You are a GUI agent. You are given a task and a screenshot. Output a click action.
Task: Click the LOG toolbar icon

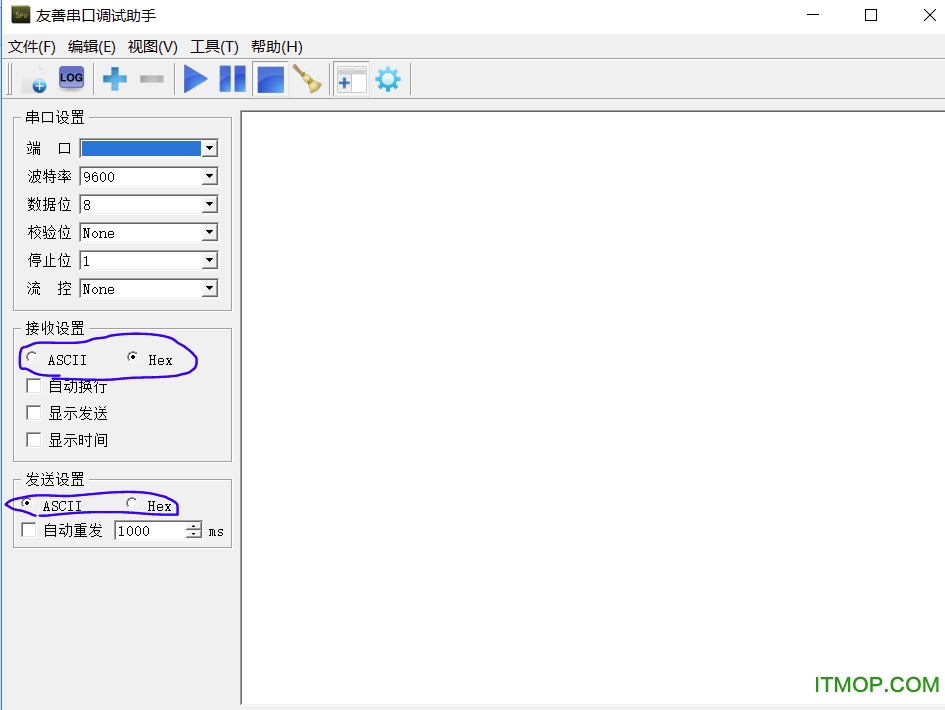71,78
